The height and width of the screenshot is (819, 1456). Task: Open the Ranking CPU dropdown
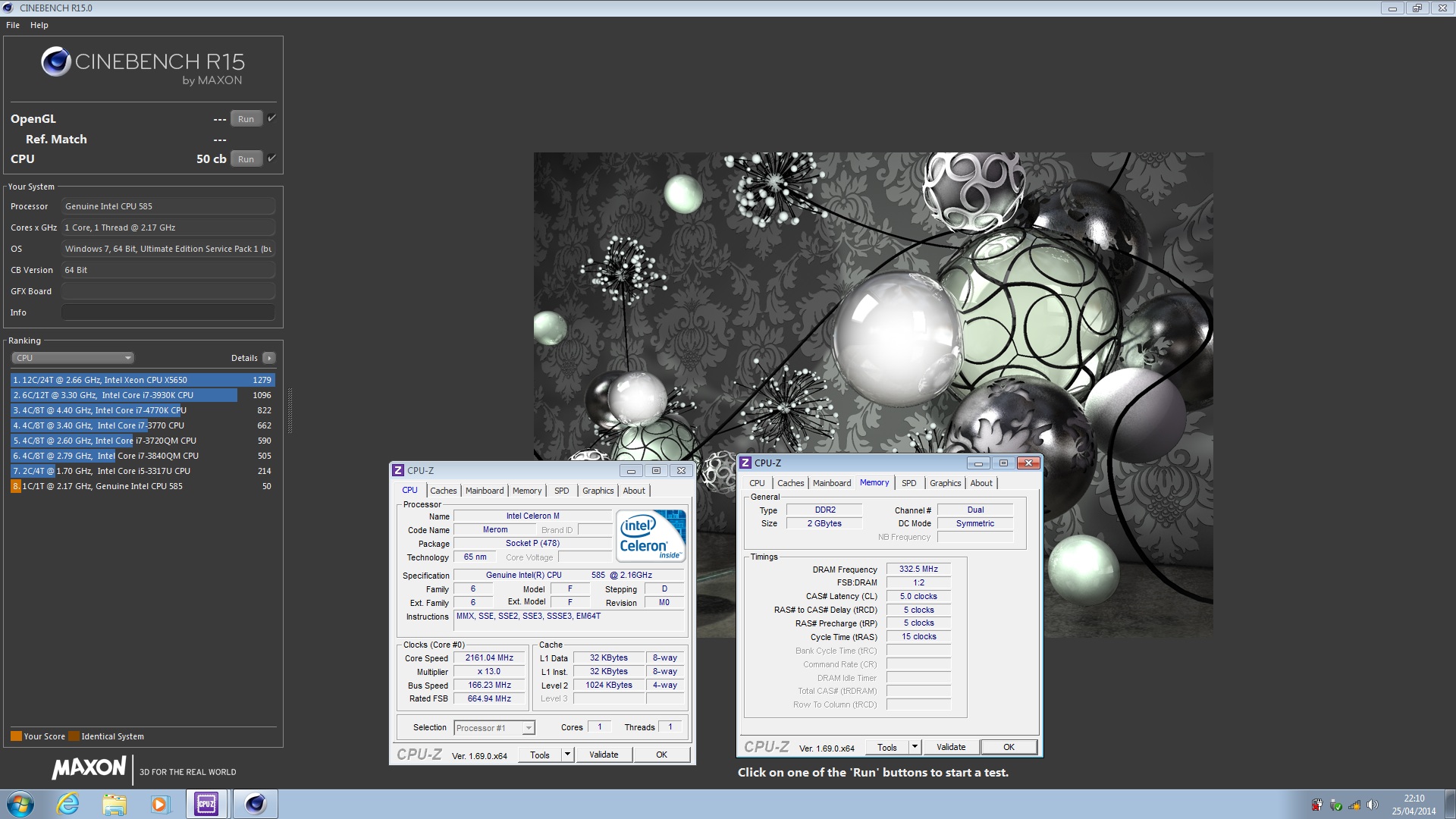[73, 358]
